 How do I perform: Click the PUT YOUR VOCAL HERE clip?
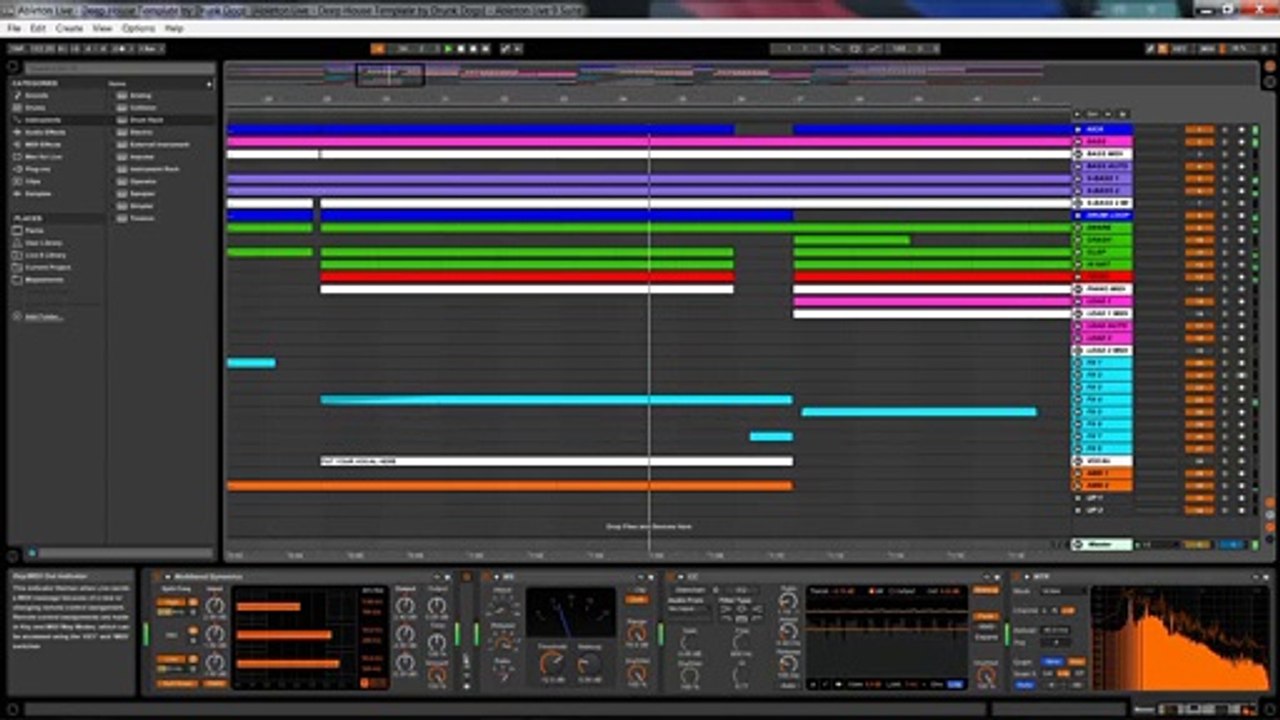pyautogui.click(x=556, y=461)
